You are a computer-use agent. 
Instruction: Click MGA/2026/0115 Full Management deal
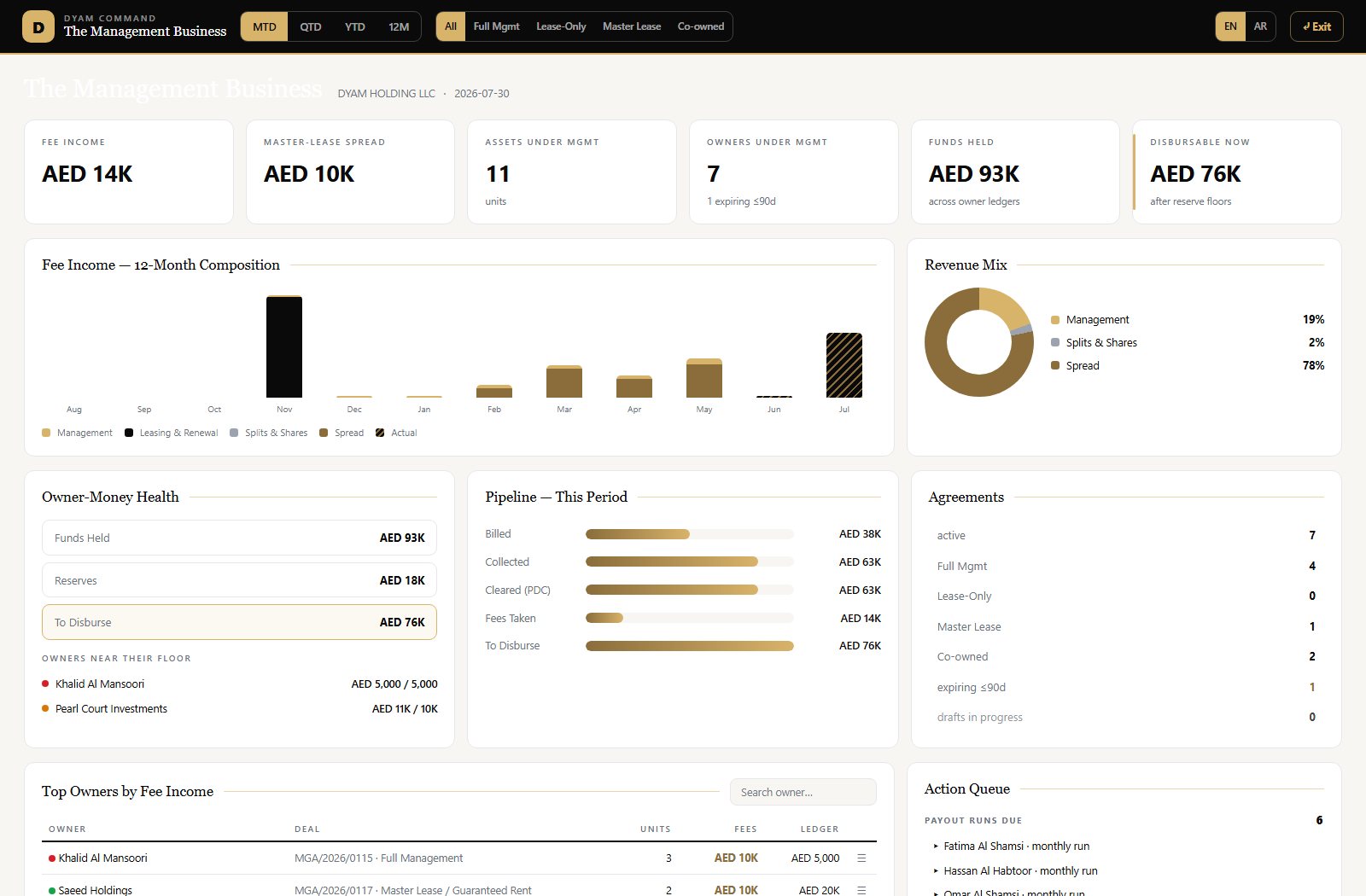(378, 858)
